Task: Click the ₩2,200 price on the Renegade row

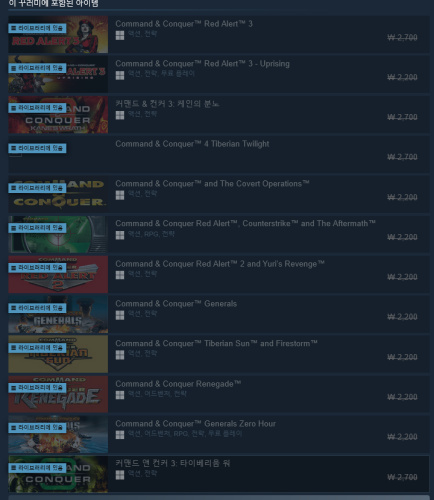Action: (x=402, y=397)
